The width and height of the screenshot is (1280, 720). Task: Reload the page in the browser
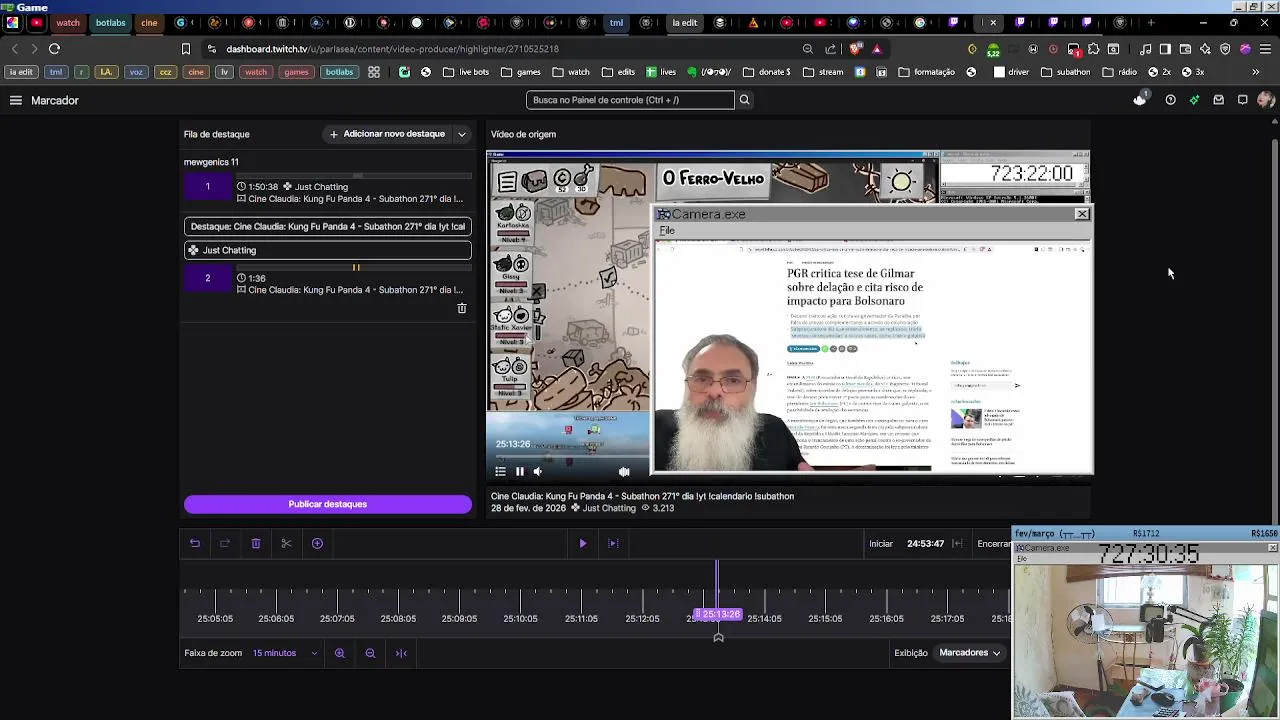[x=54, y=48]
